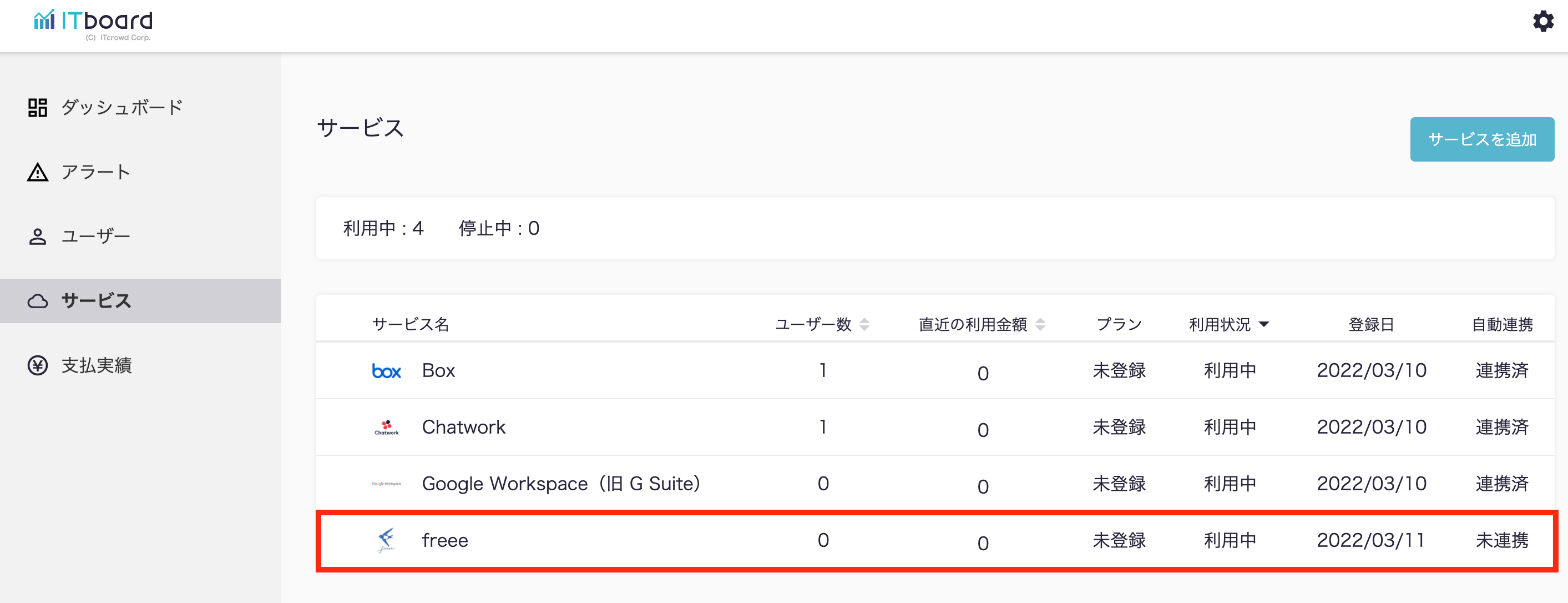Screen dimensions: 1568x603
Task: Click the user person icon
Action: click(37, 237)
